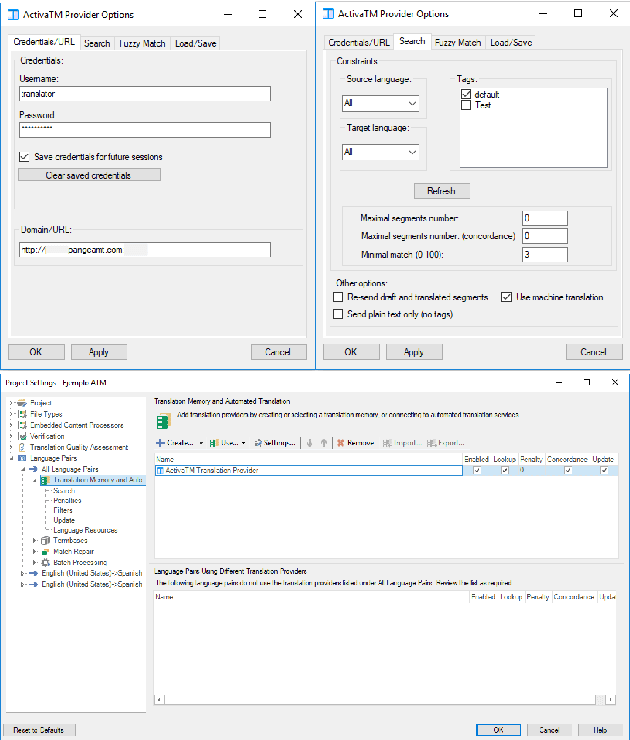The height and width of the screenshot is (740, 630).
Task: Click the Batch Processing gear icon
Action: [45, 562]
